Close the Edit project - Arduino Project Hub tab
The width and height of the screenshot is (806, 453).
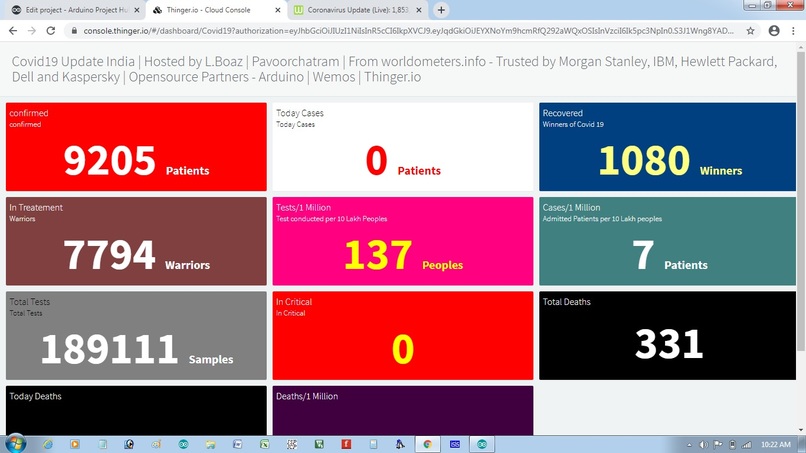(137, 10)
